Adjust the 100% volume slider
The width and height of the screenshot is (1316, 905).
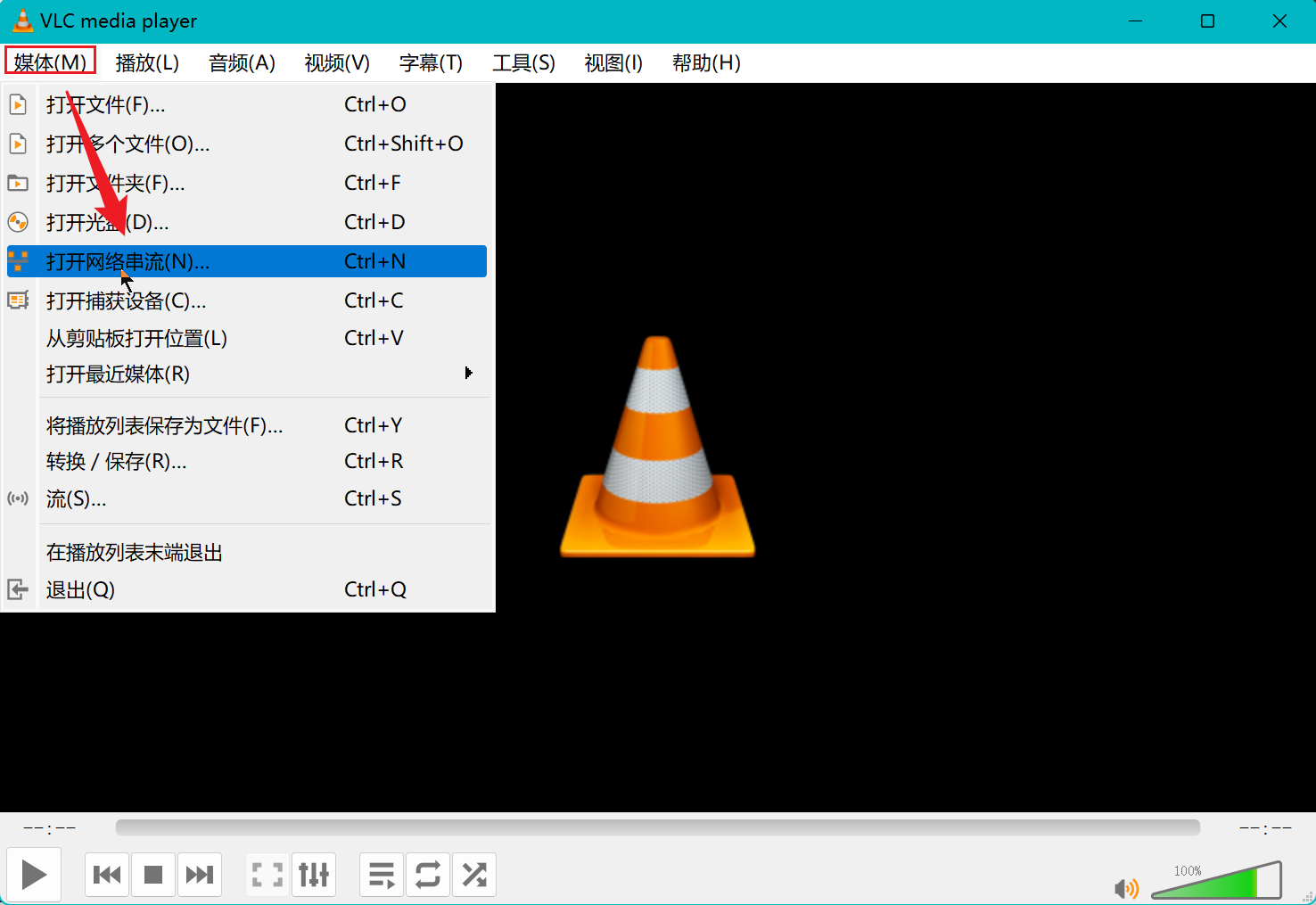click(1217, 880)
